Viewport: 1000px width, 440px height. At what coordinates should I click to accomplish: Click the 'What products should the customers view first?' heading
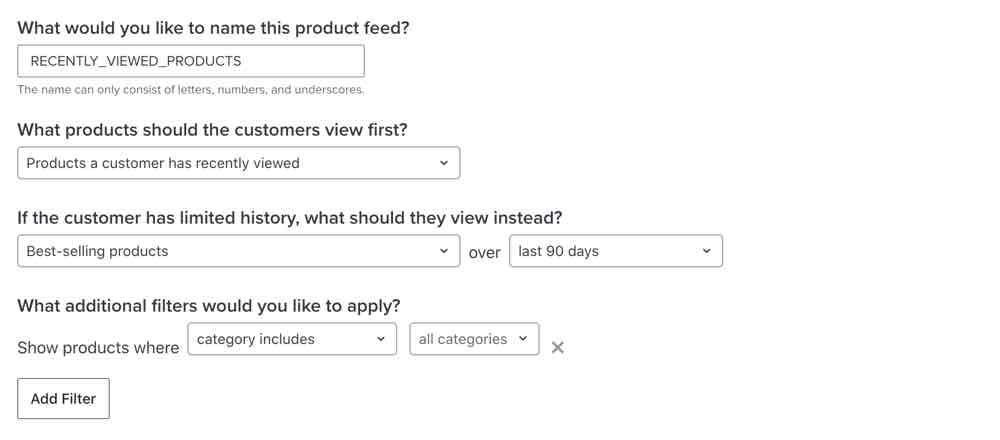[212, 130]
